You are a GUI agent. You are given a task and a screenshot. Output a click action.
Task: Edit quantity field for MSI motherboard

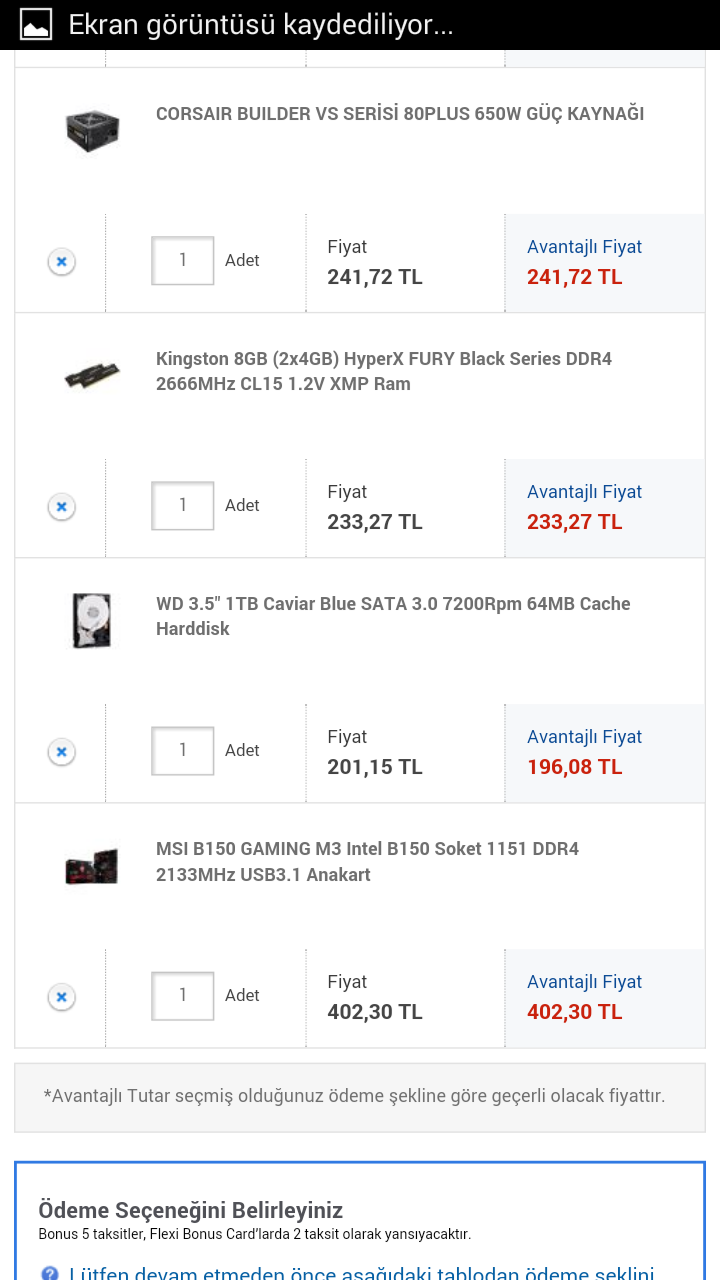point(182,995)
